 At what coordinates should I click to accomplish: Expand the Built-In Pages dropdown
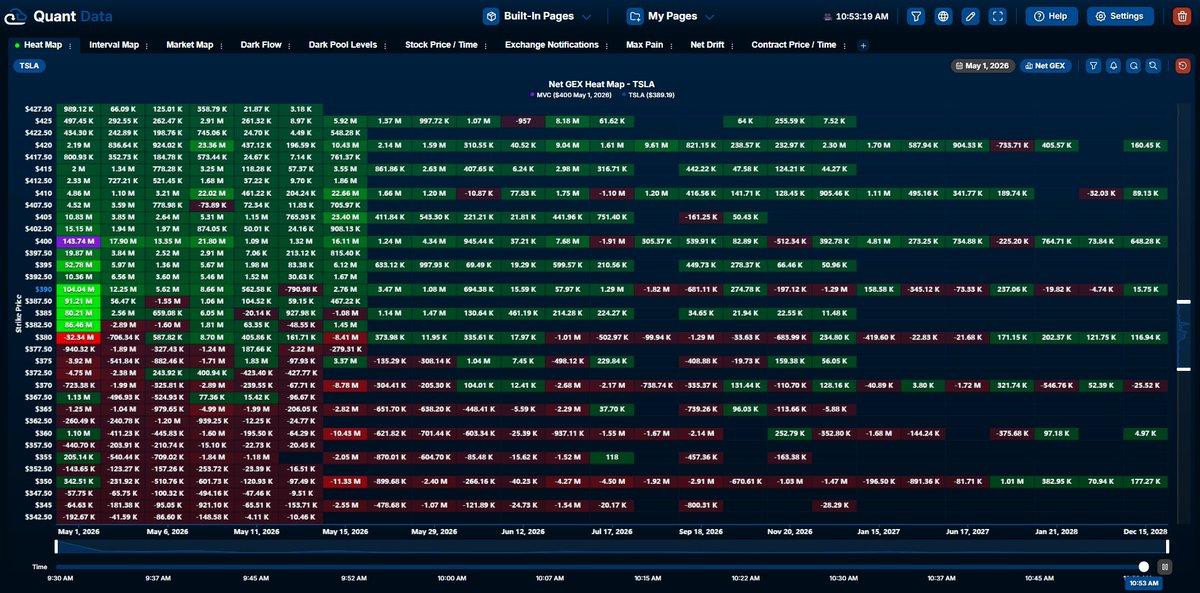pyautogui.click(x=538, y=16)
